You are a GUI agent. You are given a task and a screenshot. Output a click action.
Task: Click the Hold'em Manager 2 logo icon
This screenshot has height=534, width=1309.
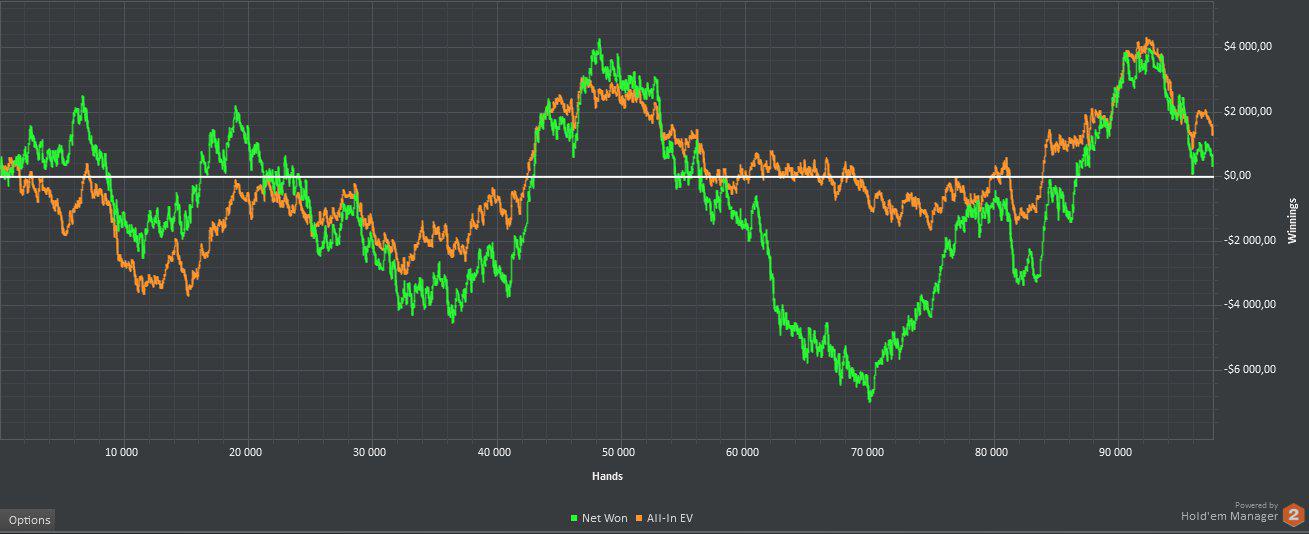1294,515
